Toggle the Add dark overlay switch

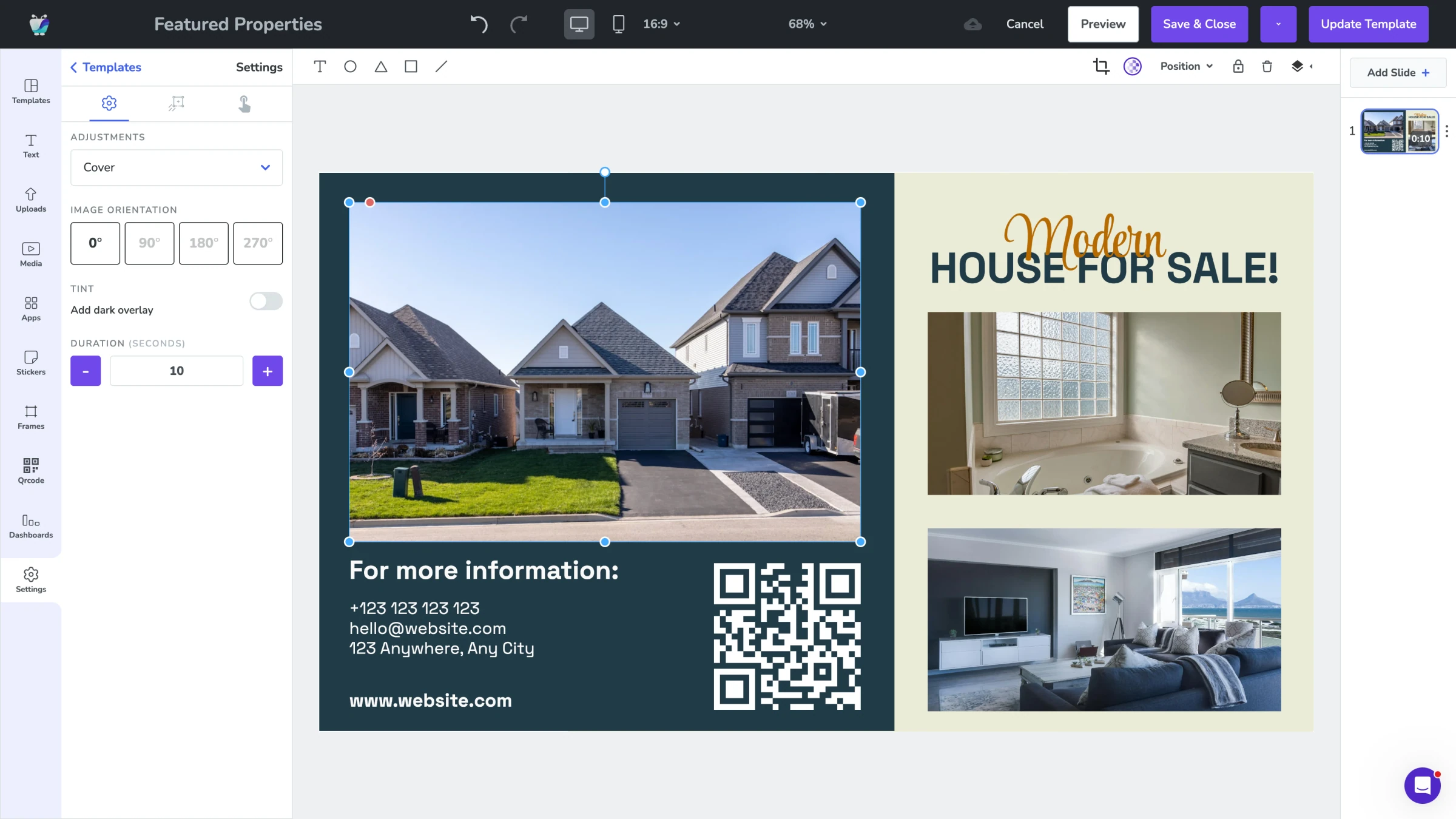point(266,301)
